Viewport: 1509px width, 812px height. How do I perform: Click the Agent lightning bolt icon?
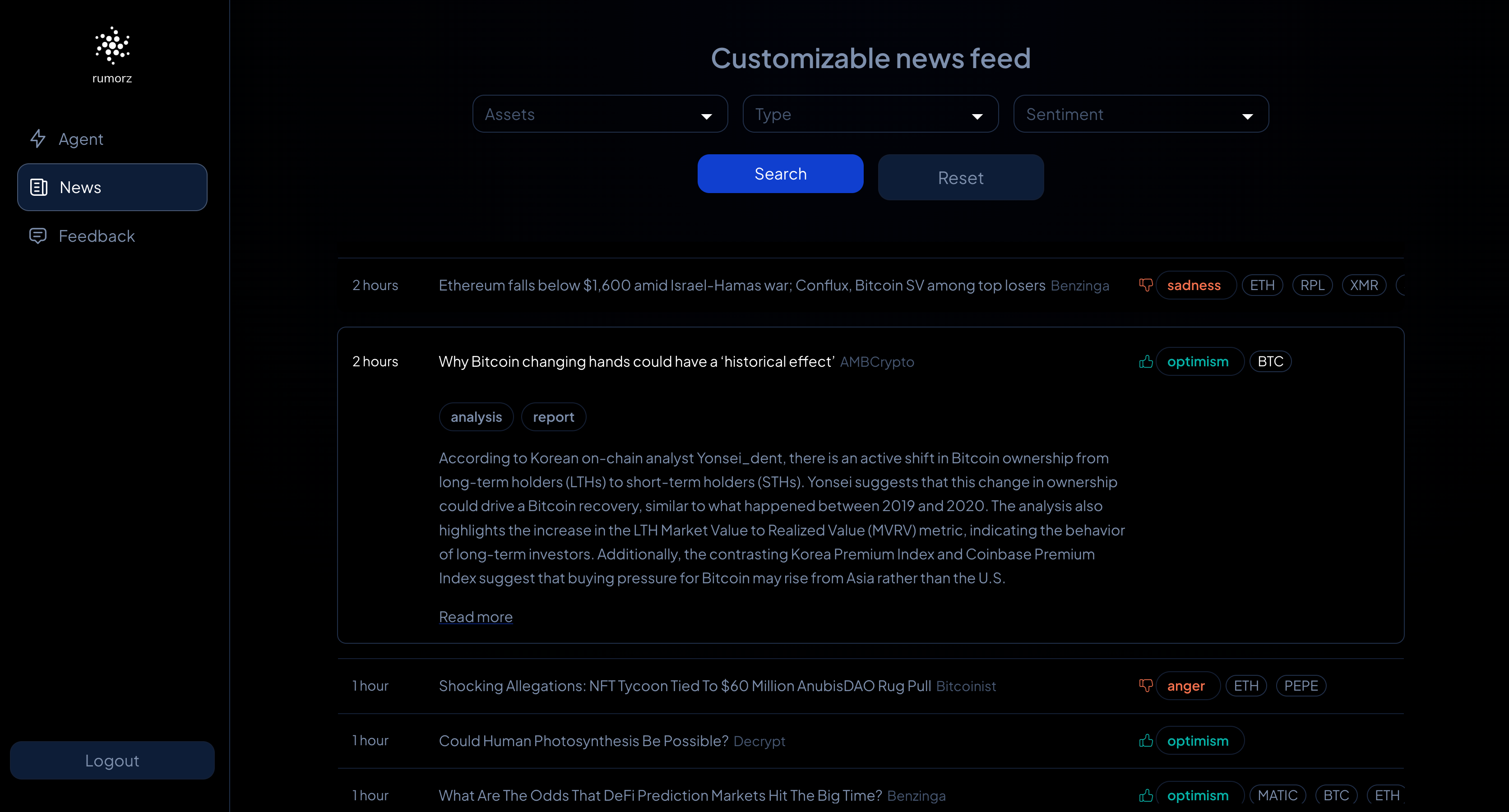coord(38,139)
